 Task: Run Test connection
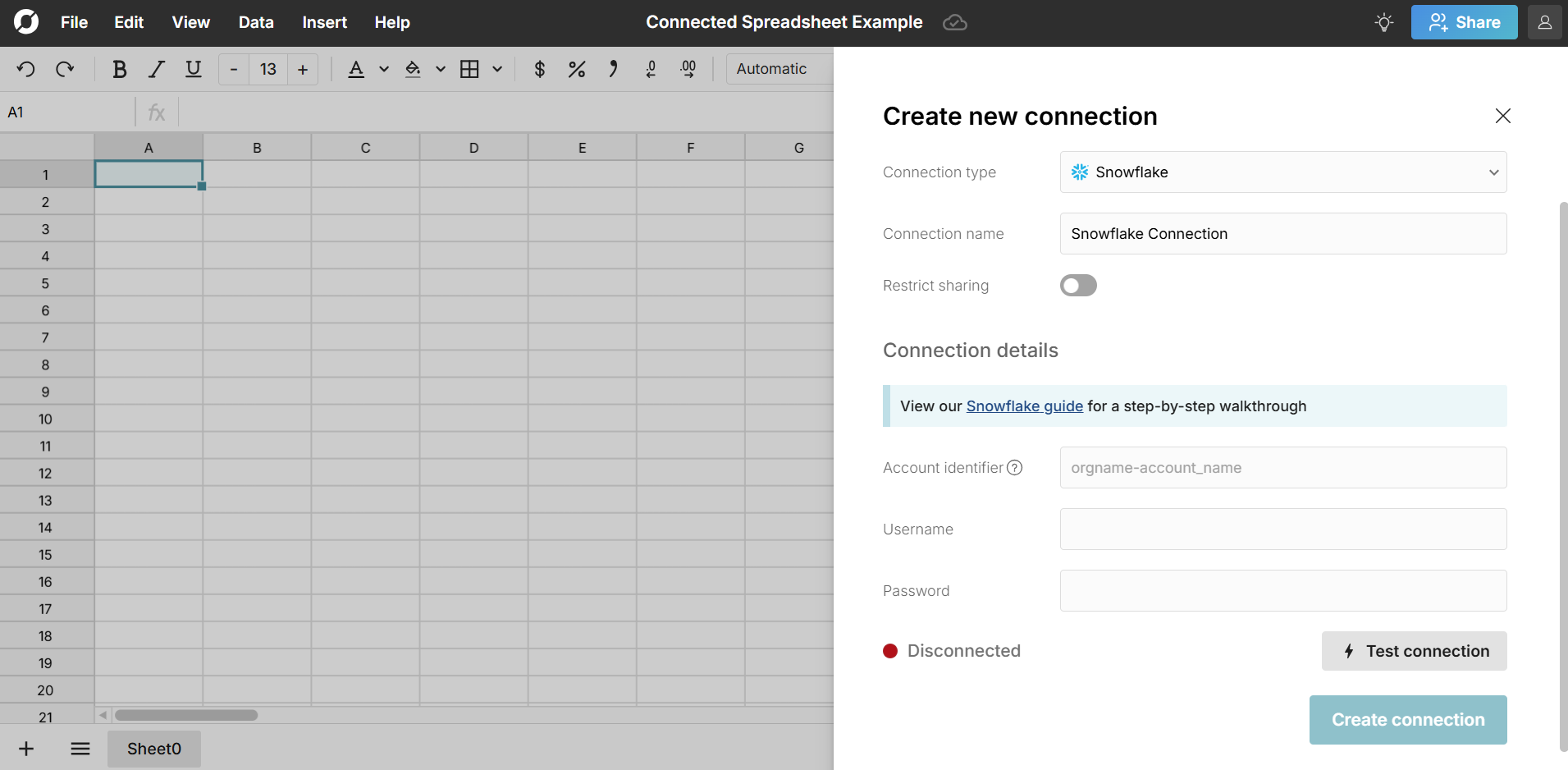pyautogui.click(x=1414, y=650)
